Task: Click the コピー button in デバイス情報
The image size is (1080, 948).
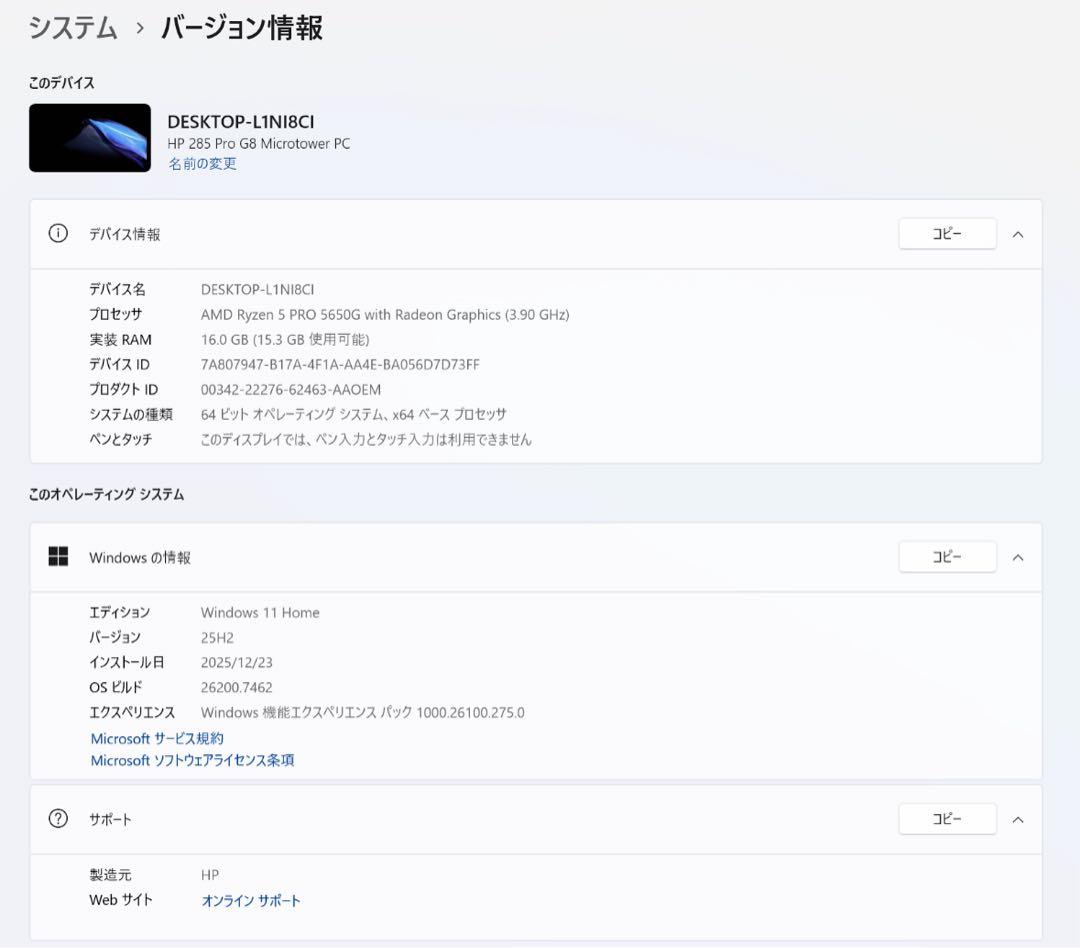Action: tap(946, 233)
